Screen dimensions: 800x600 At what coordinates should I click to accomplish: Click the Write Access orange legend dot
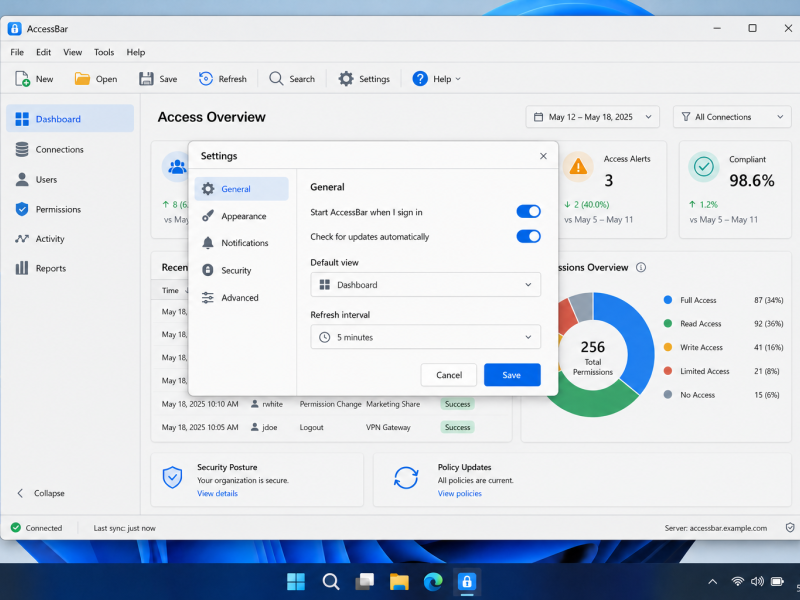(x=668, y=347)
